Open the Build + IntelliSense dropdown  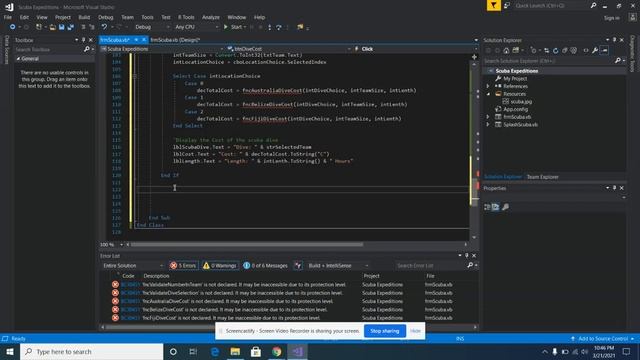point(338,266)
